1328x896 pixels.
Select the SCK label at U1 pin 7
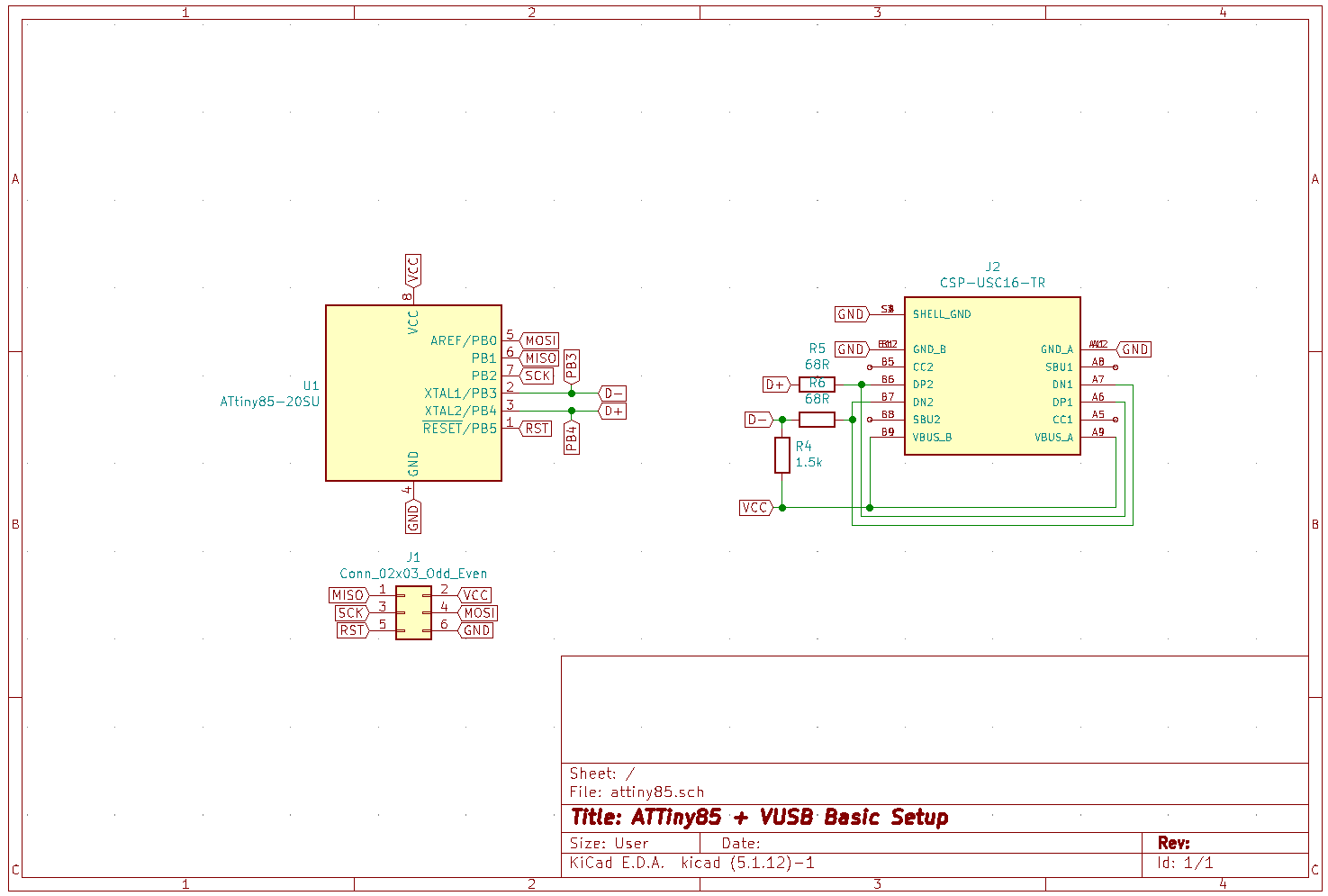[537, 376]
